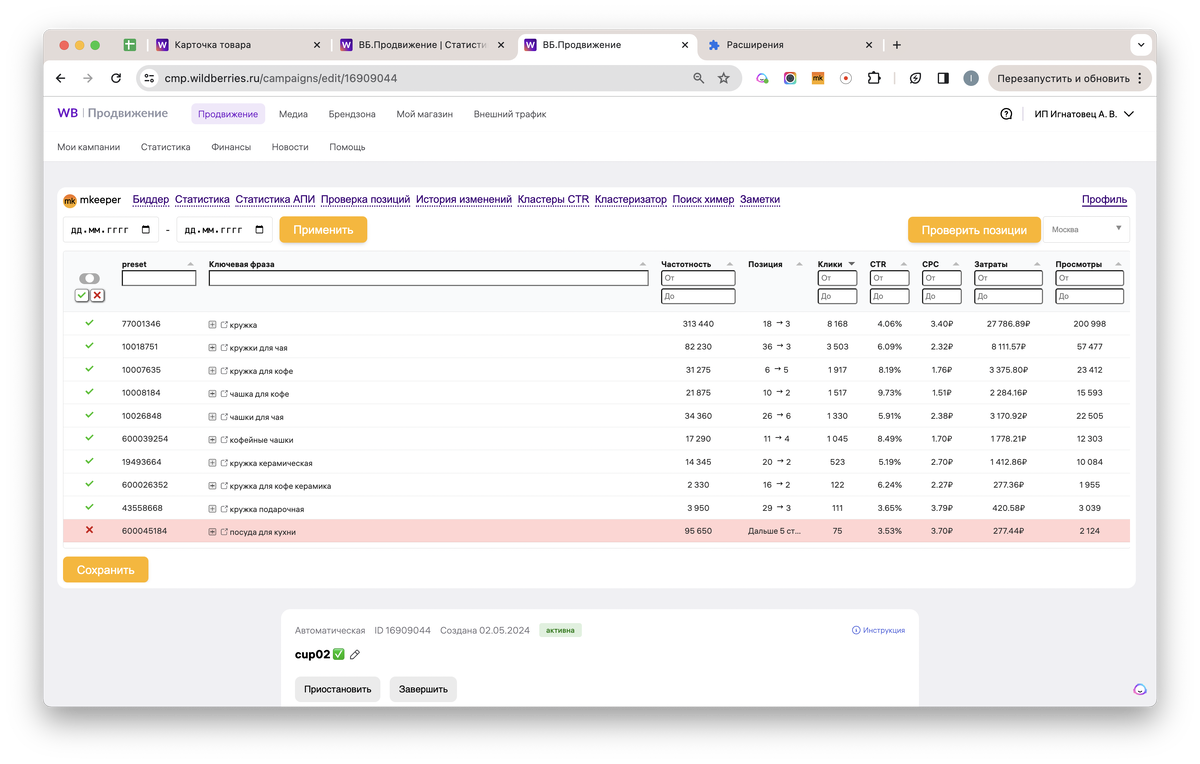Open external link icon for кружки для чая
This screenshot has width=1200, height=764.
(x=224, y=348)
